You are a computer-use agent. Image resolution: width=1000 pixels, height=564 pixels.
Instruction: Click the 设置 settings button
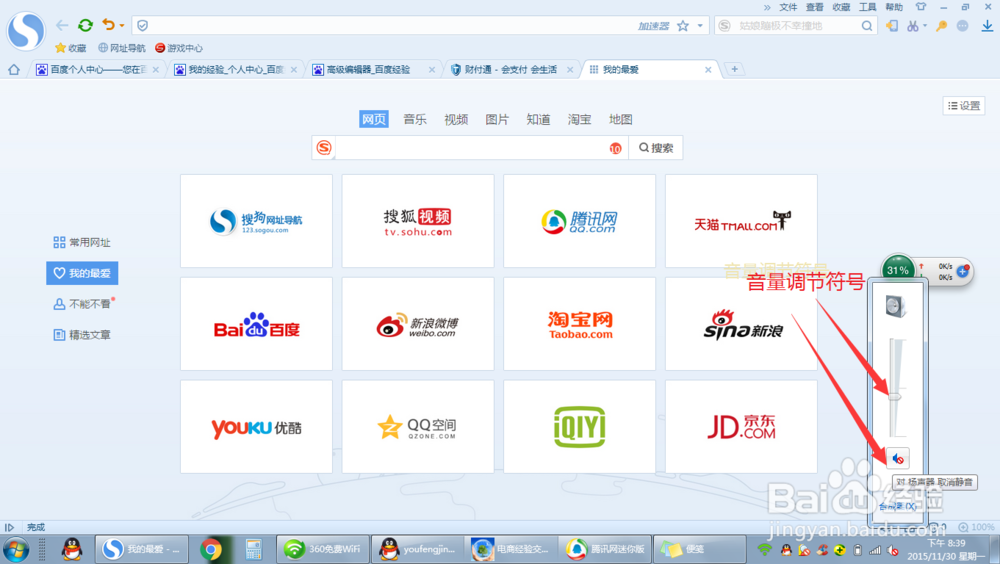point(964,106)
